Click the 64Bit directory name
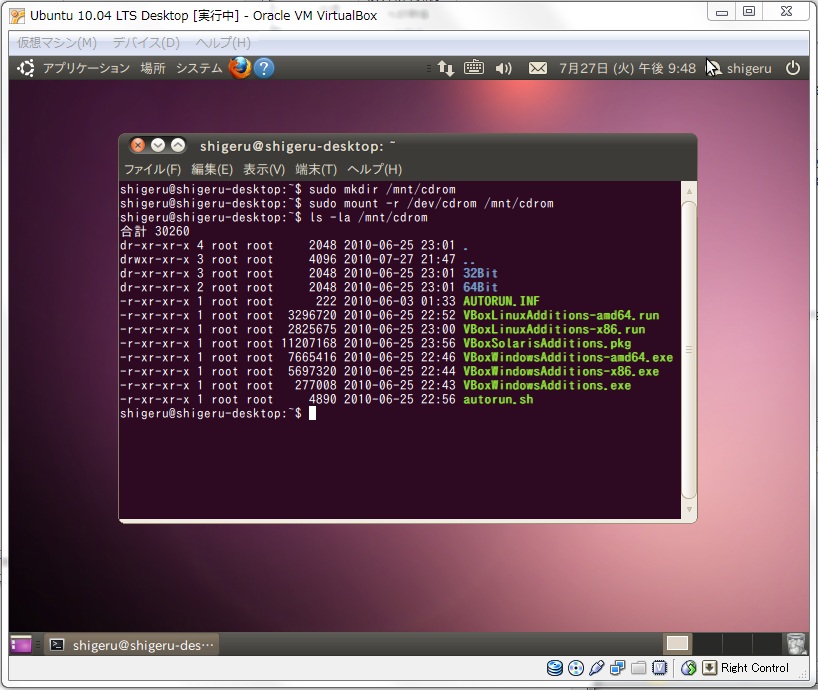Image resolution: width=818 pixels, height=690 pixels. tap(480, 287)
